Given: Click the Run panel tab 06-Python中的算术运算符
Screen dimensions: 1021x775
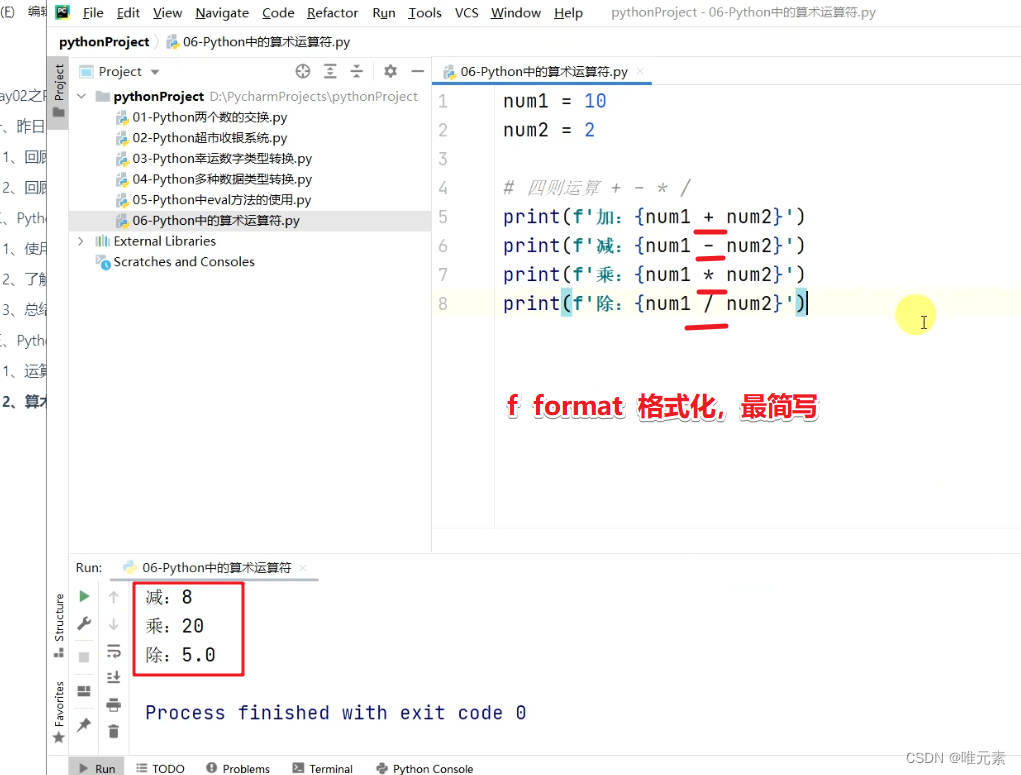Looking at the screenshot, I should tap(216, 567).
